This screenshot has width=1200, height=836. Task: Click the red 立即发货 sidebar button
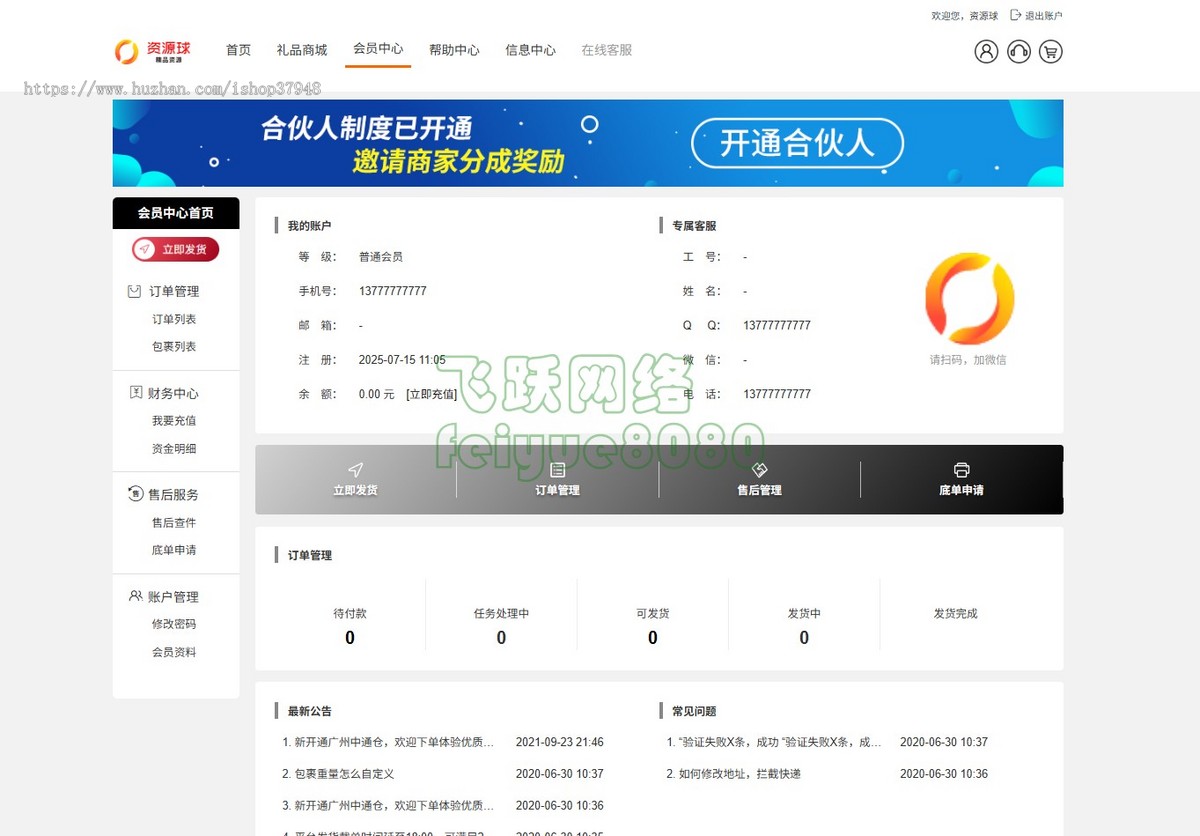click(x=175, y=249)
